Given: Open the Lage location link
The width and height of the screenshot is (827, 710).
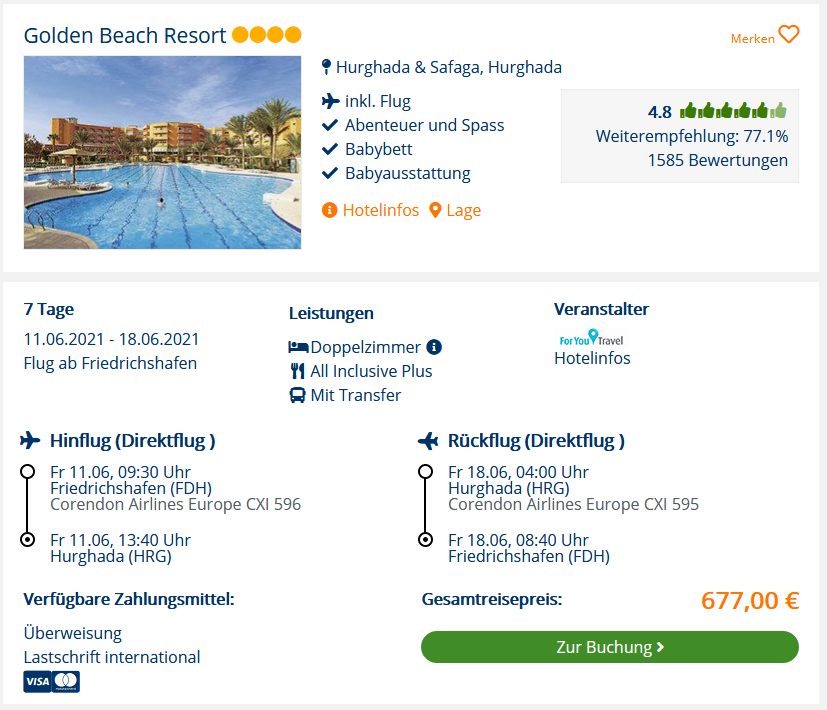Looking at the screenshot, I should pyautogui.click(x=464, y=210).
